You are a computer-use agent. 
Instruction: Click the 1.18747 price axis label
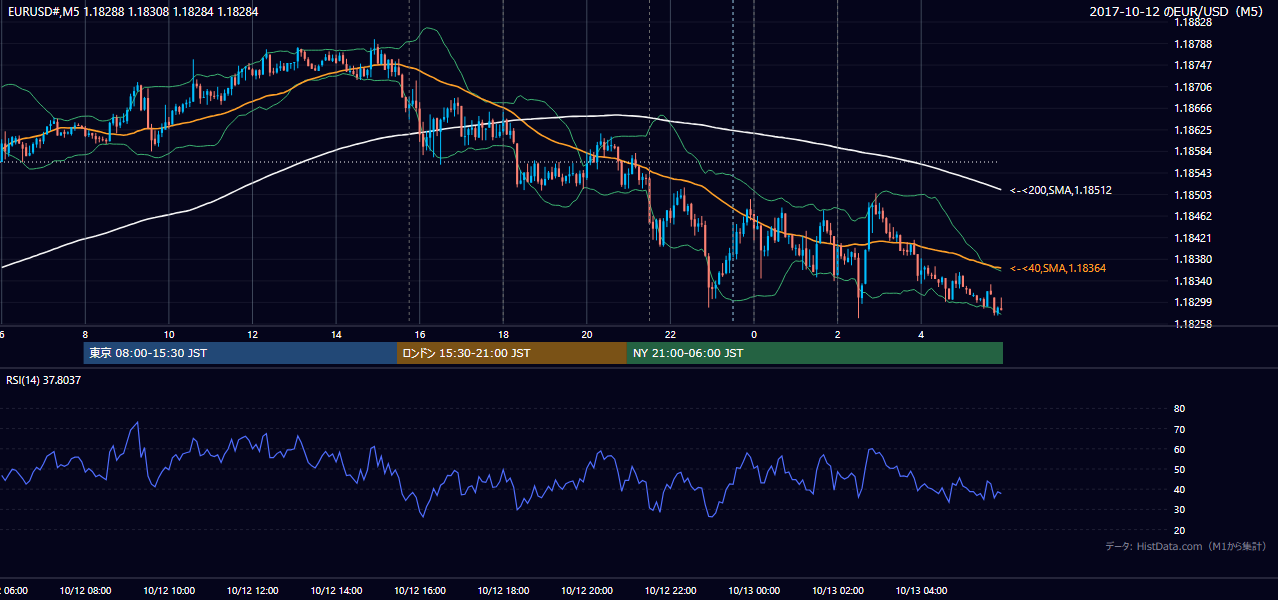pyautogui.click(x=1194, y=65)
